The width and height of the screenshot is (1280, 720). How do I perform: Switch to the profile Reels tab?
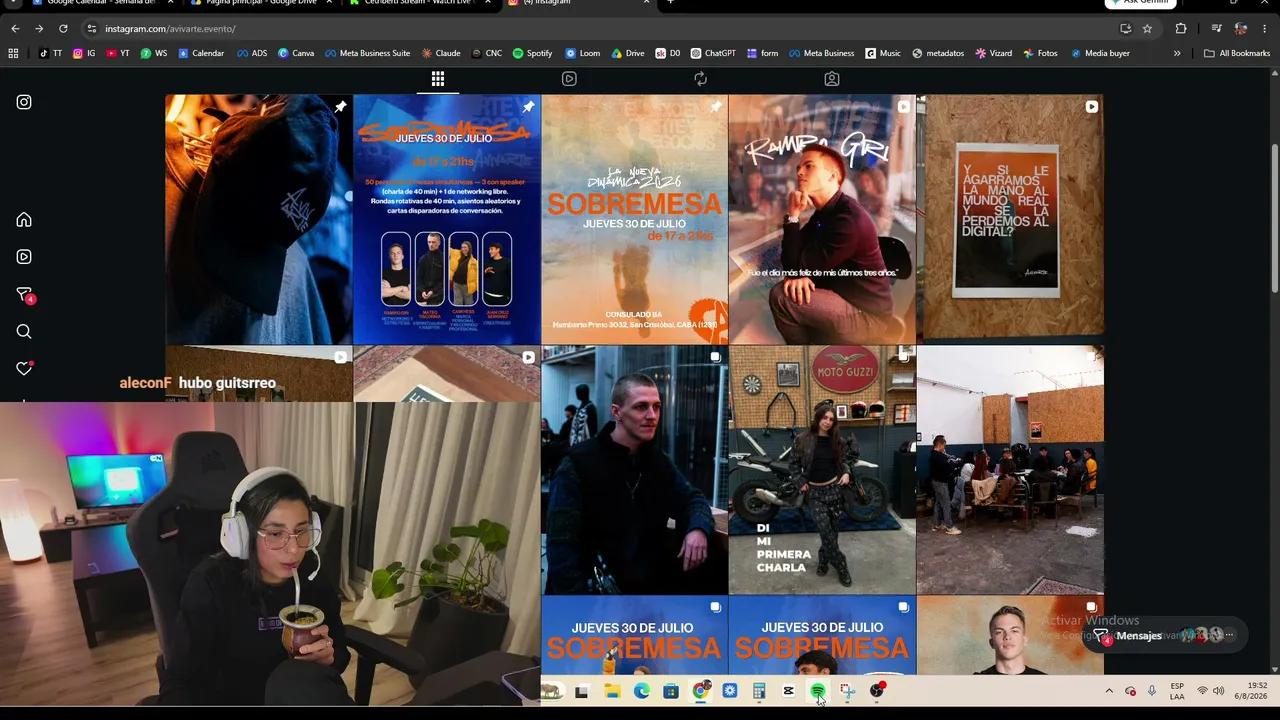click(569, 79)
